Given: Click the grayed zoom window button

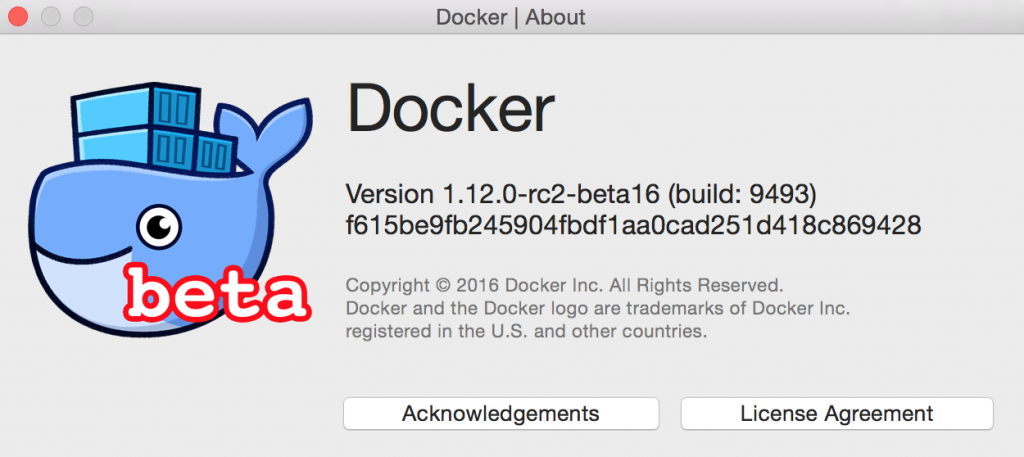Looking at the screenshot, I should coord(84,16).
